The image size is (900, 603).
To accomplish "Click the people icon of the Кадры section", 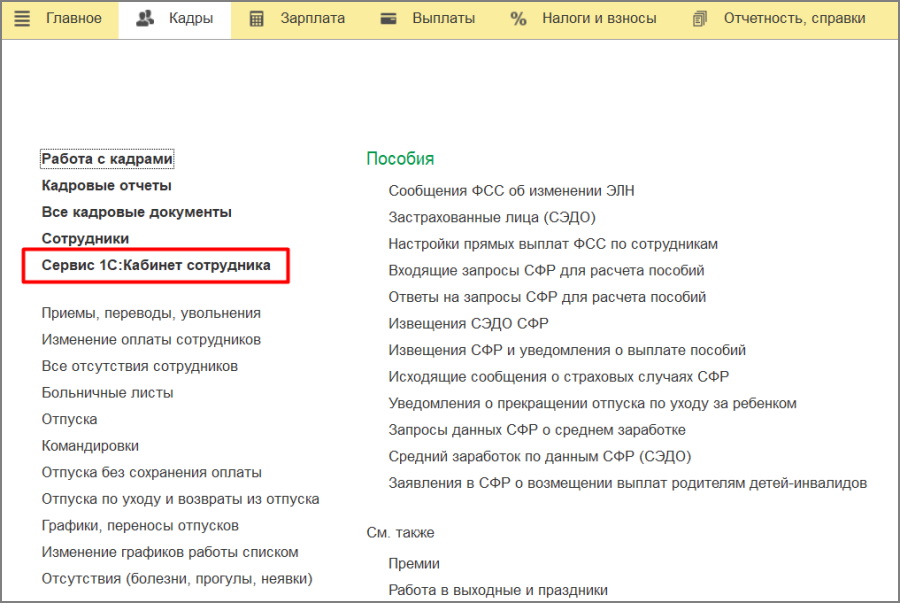I will pyautogui.click(x=145, y=18).
